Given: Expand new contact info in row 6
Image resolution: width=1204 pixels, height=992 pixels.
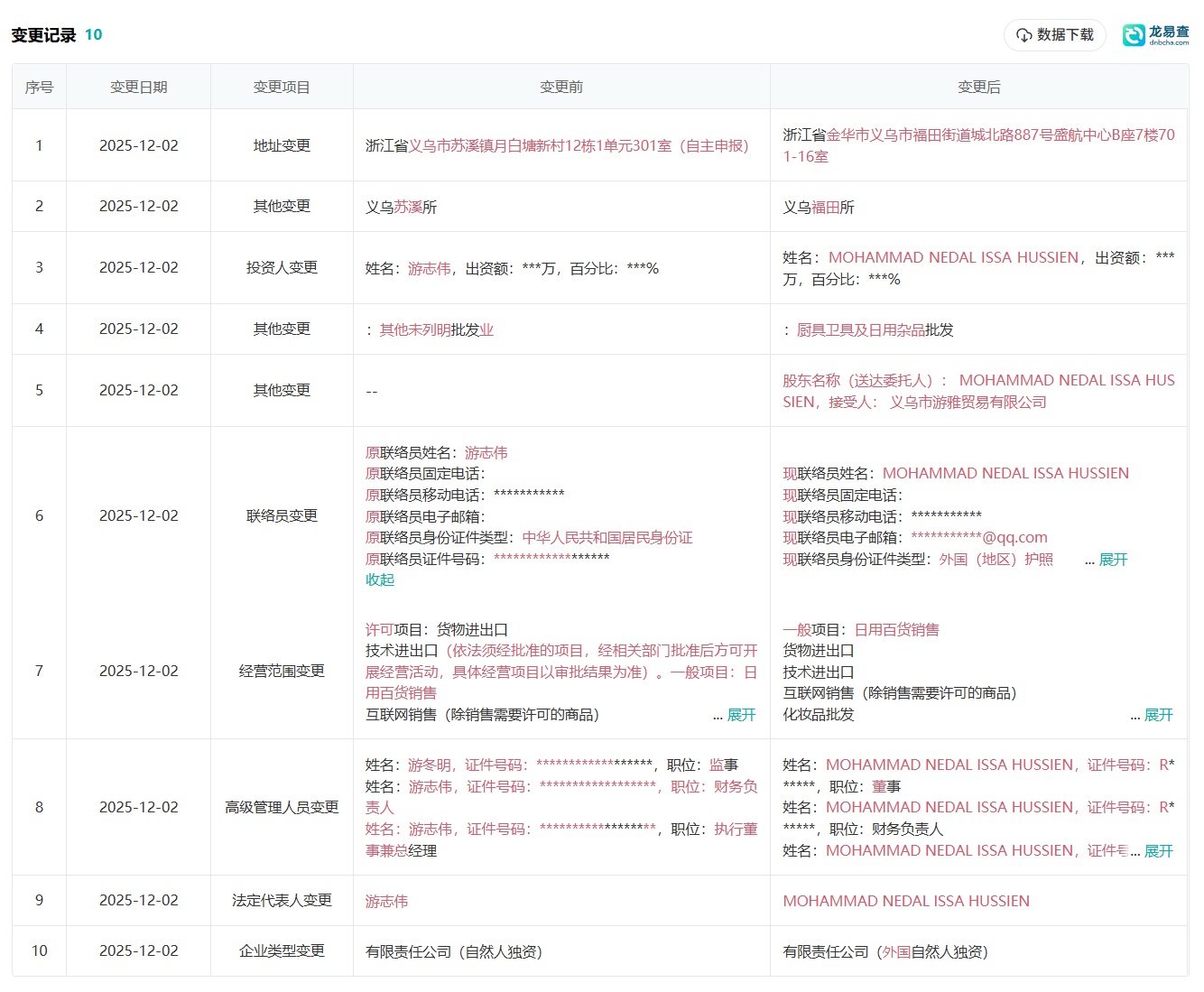Looking at the screenshot, I should click(1113, 560).
